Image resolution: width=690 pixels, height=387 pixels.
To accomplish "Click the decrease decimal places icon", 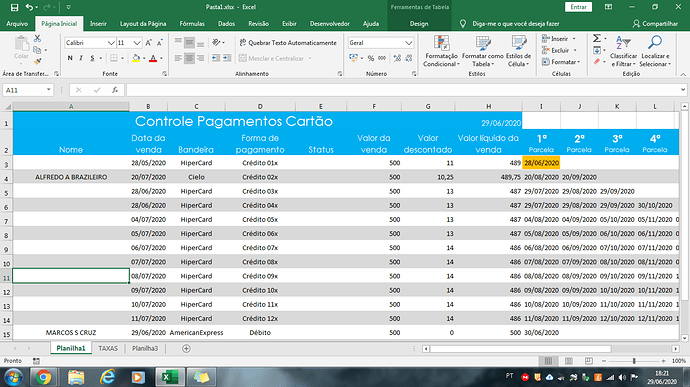I will pos(409,58).
